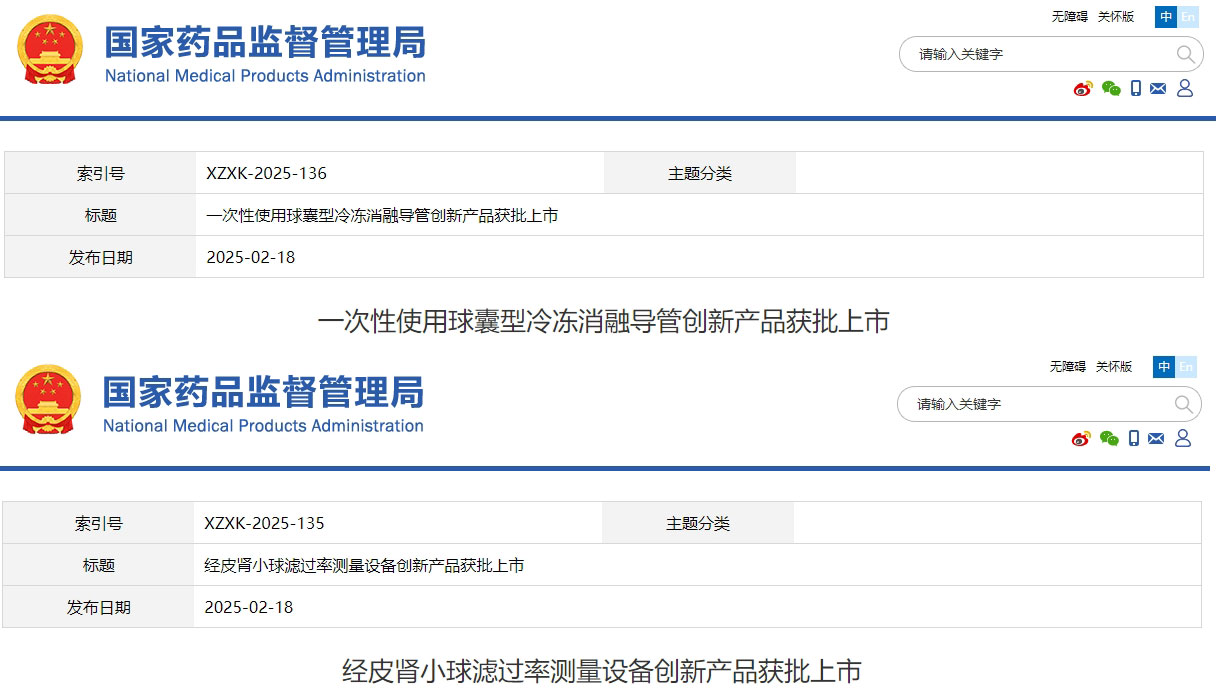Viewport: 1216px width, 699px height.
Task: Click the 发布日期 label in the lower table
Action: 98,607
